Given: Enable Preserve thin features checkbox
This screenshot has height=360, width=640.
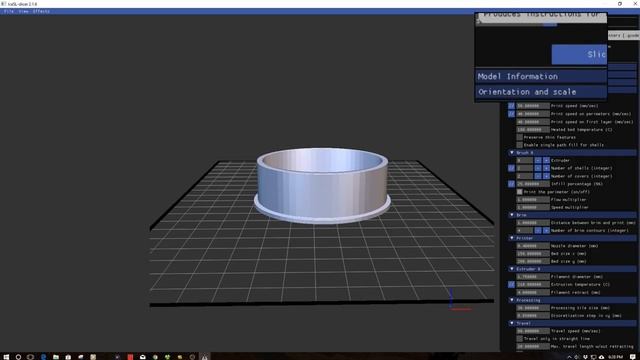Looking at the screenshot, I should click(519, 137).
